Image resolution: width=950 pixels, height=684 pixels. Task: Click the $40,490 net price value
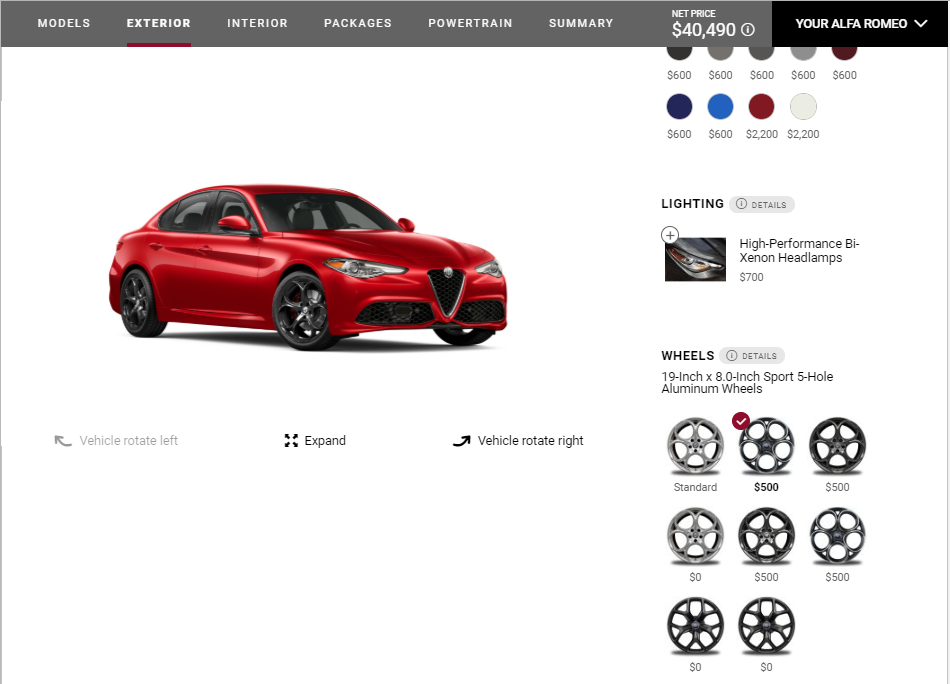704,30
